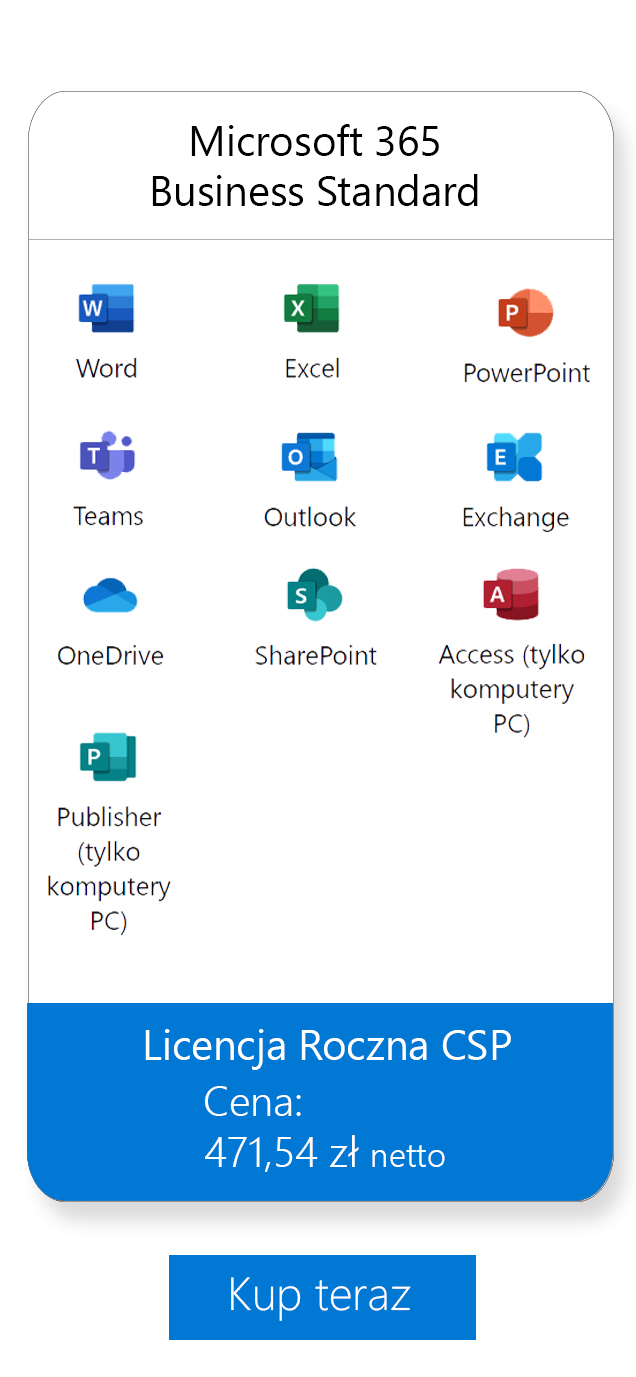Click the Word app icon
This screenshot has height=1377, width=636.
pos(106,308)
